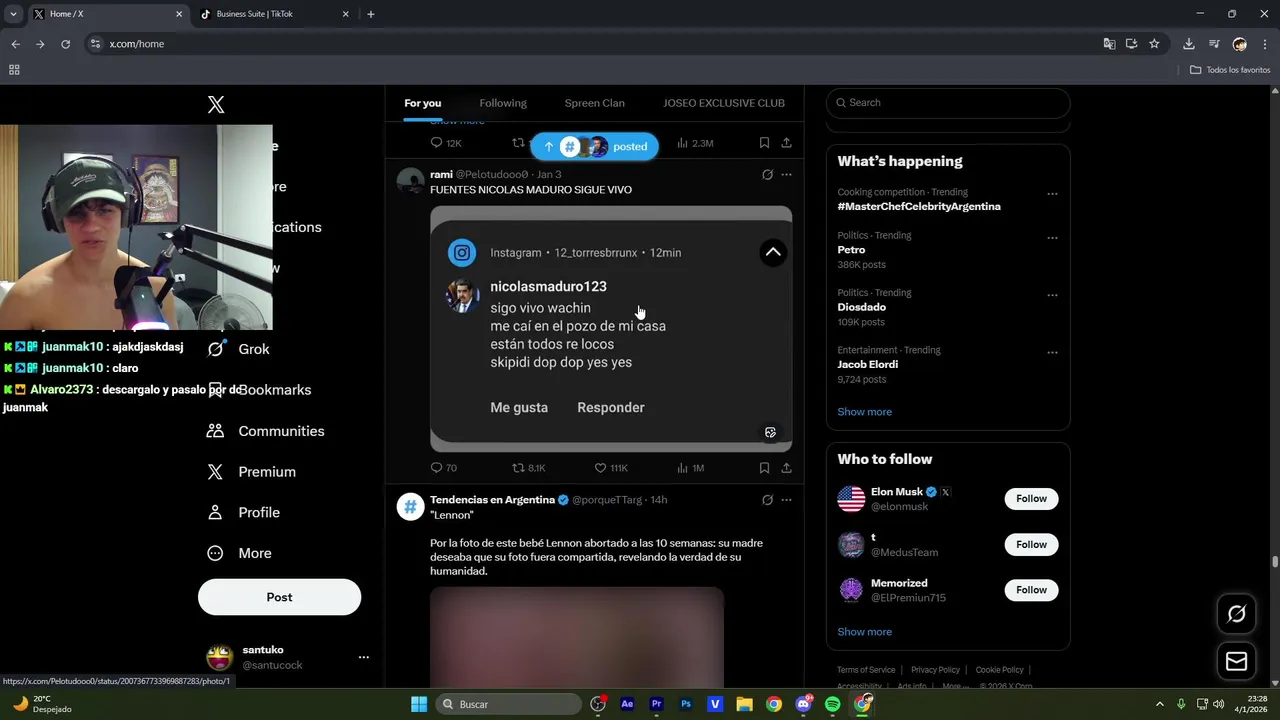Share the rami post
Viewport: 1280px width, 720px height.
[x=787, y=468]
